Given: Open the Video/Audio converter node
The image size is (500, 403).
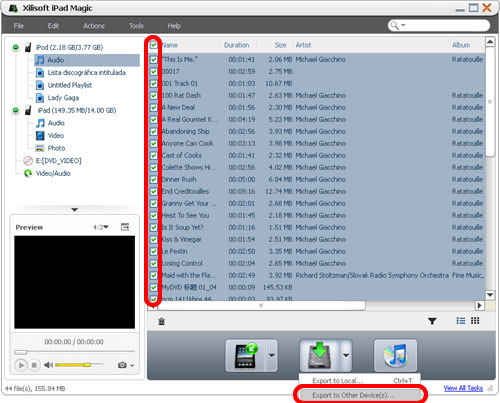Looking at the screenshot, I should (47, 173).
